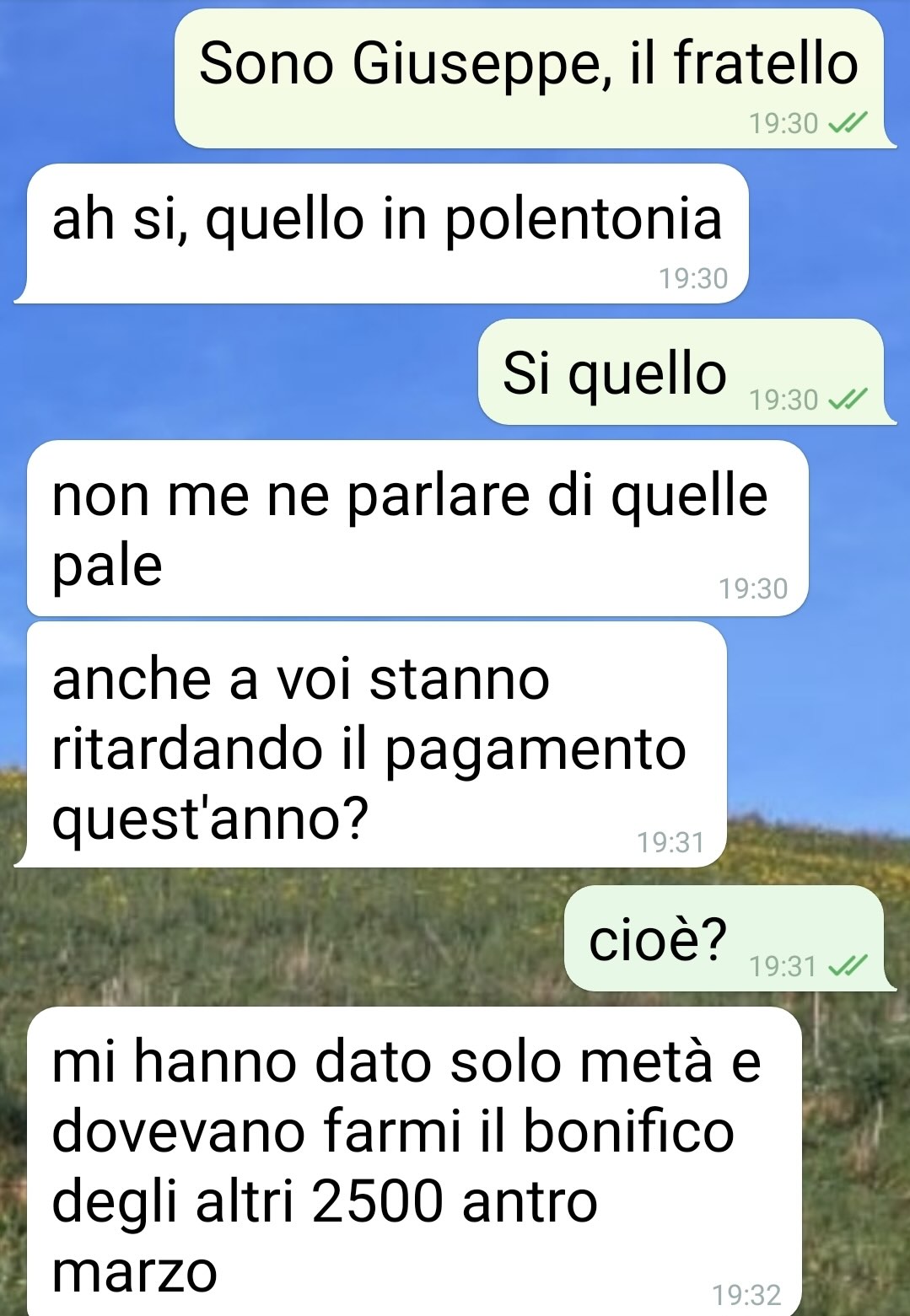Screen dimensions: 910x1316
Task: Select 'non me ne parlare di quelle pale' message
Action: coord(417,529)
